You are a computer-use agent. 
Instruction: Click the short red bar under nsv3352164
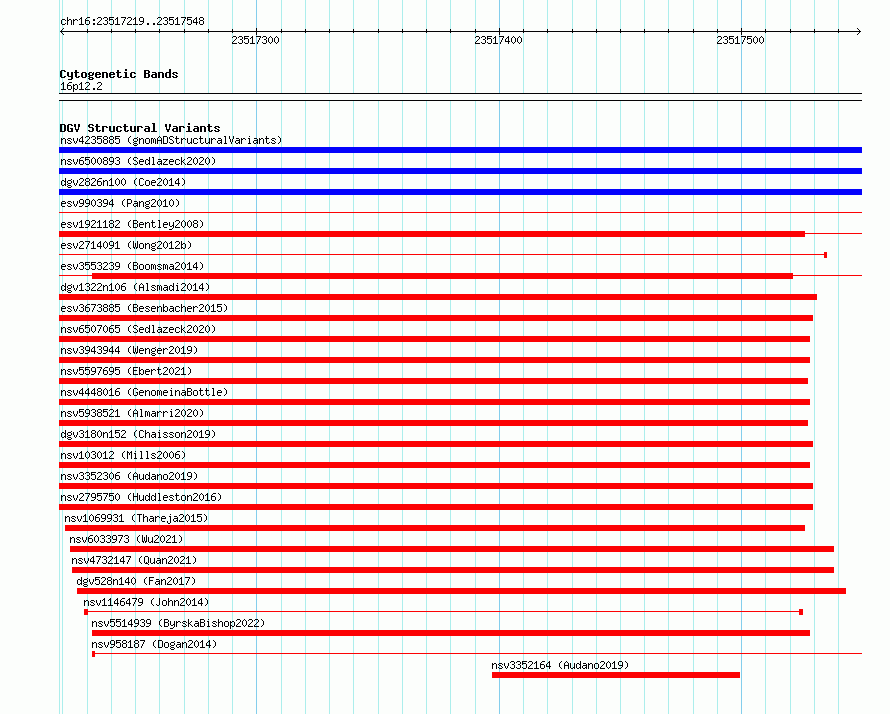[616, 675]
